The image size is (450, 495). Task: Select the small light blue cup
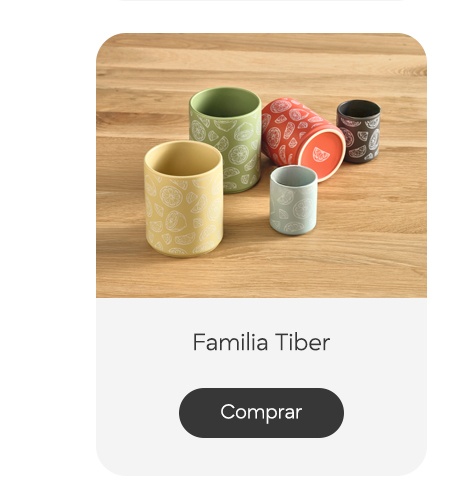(x=293, y=200)
